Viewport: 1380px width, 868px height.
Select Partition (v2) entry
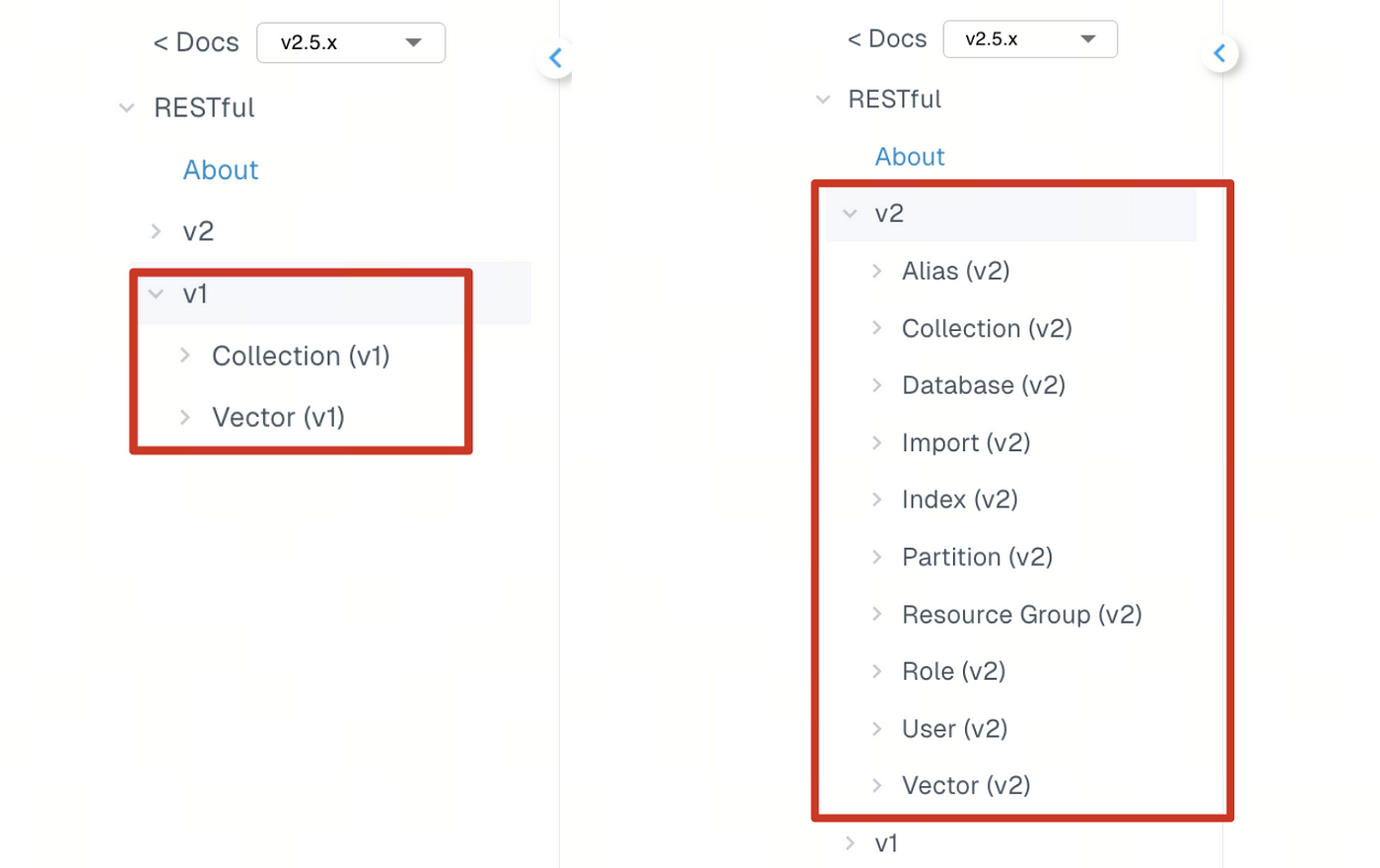pyautogui.click(x=977, y=557)
